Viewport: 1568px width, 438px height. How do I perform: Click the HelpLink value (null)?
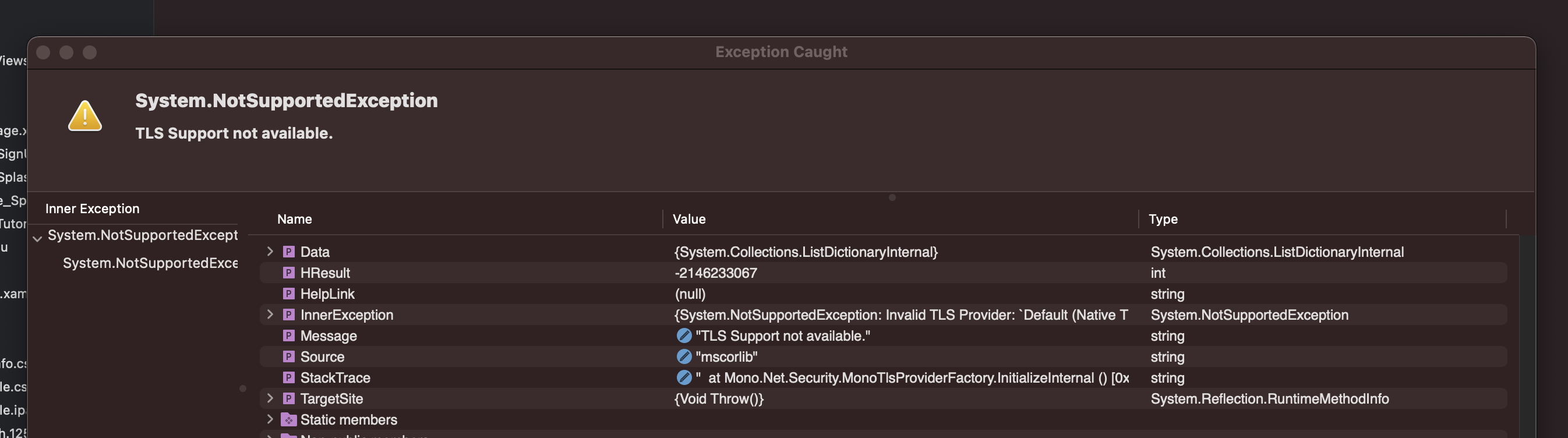pyautogui.click(x=690, y=294)
